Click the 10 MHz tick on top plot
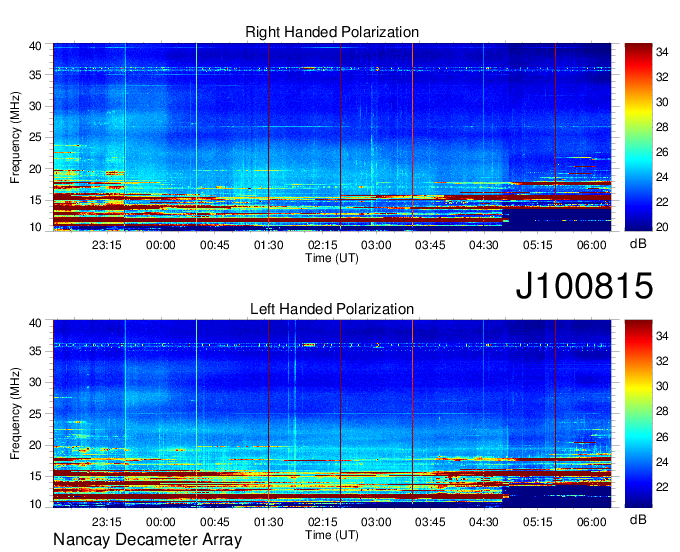This screenshot has height=552, width=680. click(35, 227)
